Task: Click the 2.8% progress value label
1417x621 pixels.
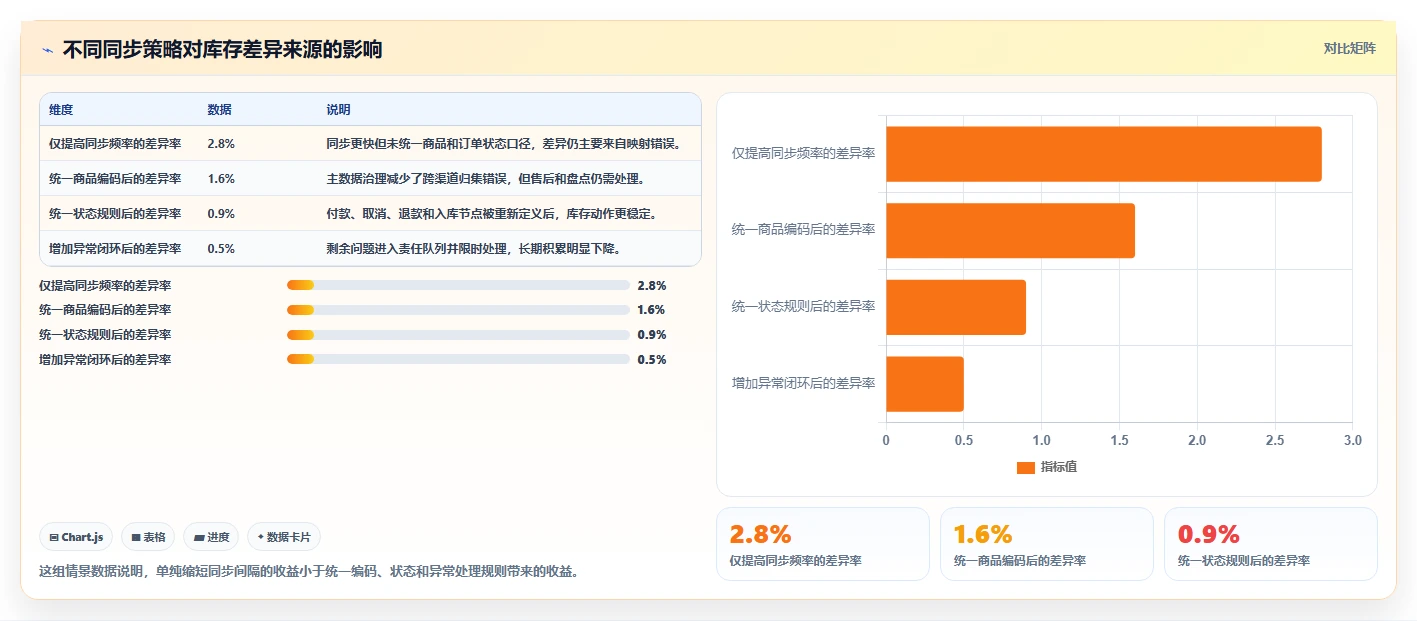Action: coord(652,285)
